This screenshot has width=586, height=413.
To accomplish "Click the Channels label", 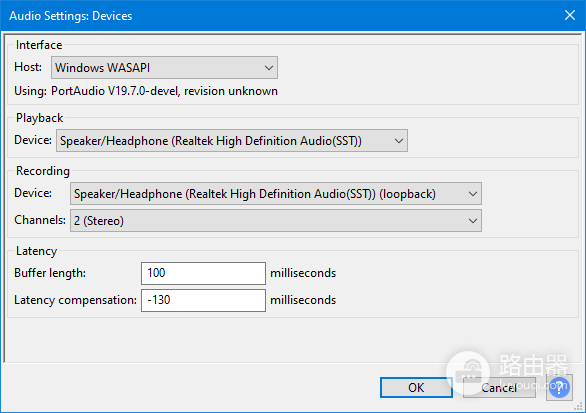I will [x=40, y=220].
